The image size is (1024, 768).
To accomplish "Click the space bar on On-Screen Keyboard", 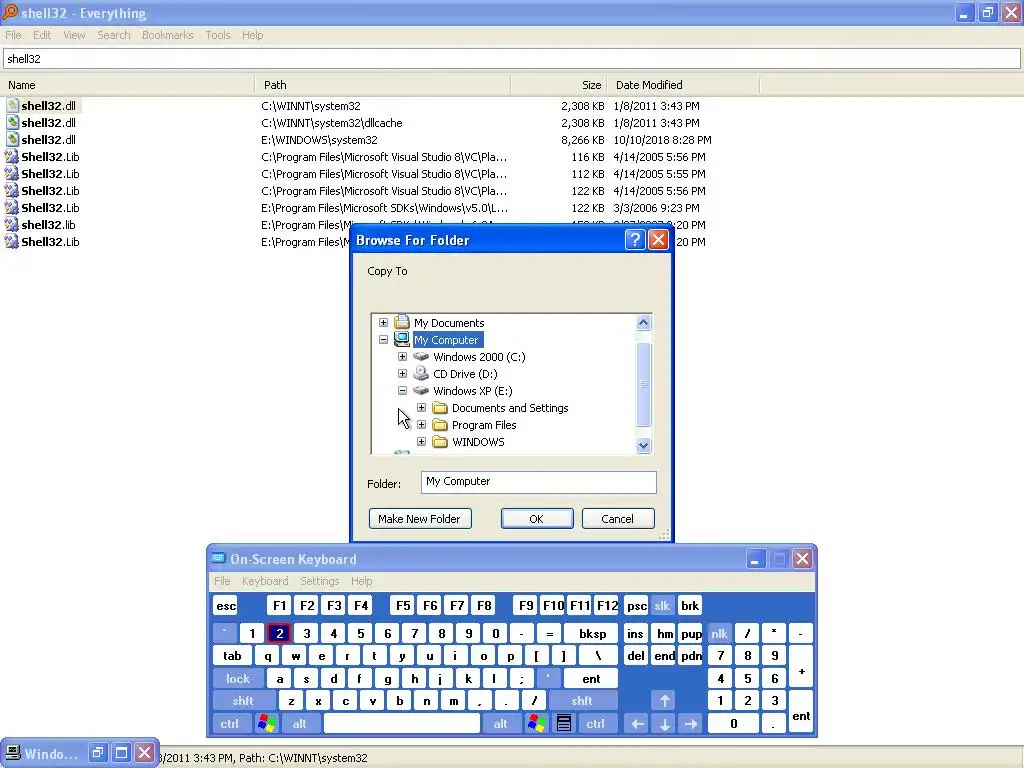I will [402, 723].
